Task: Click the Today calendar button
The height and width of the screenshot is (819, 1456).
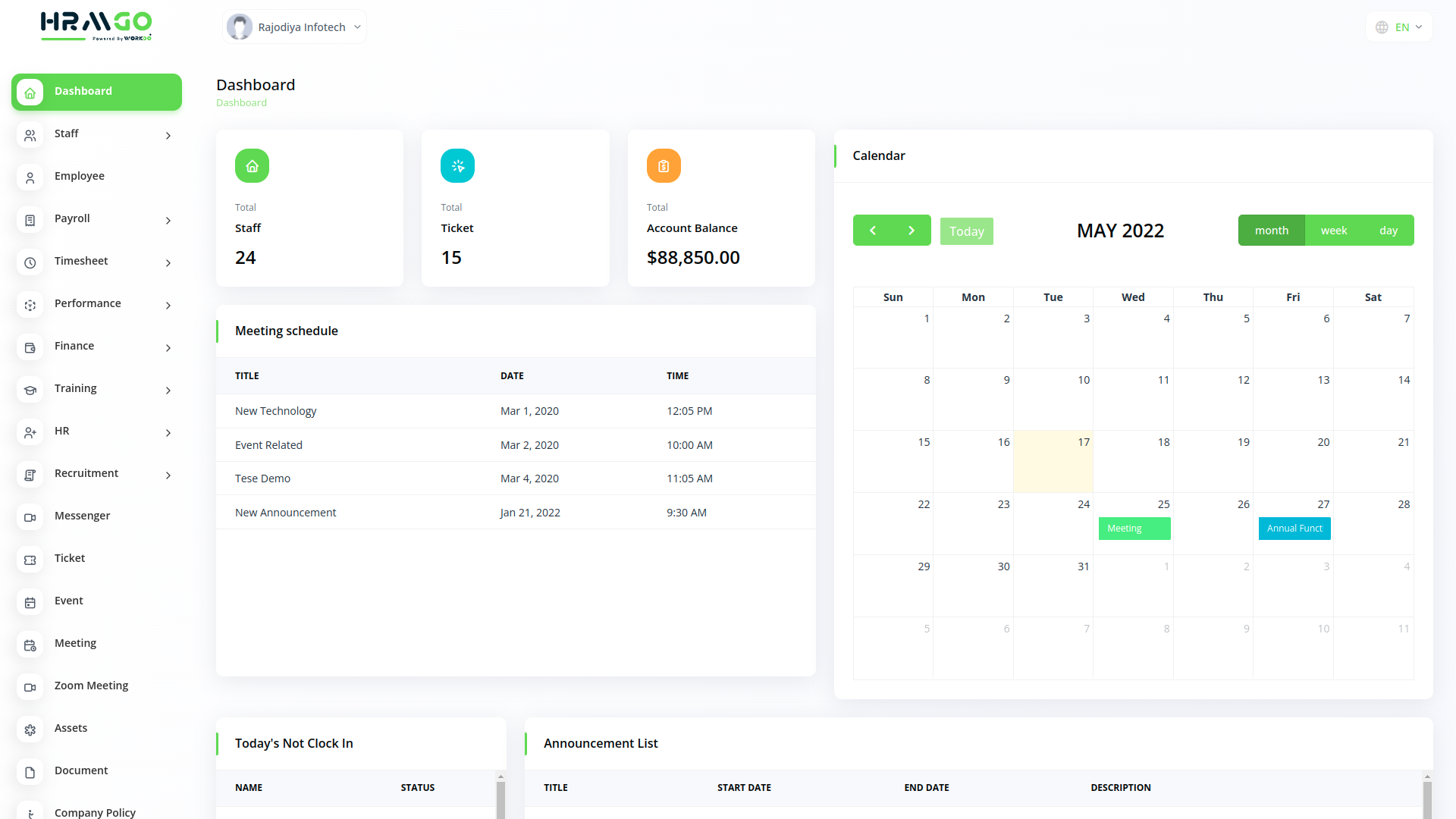Action: tap(966, 231)
